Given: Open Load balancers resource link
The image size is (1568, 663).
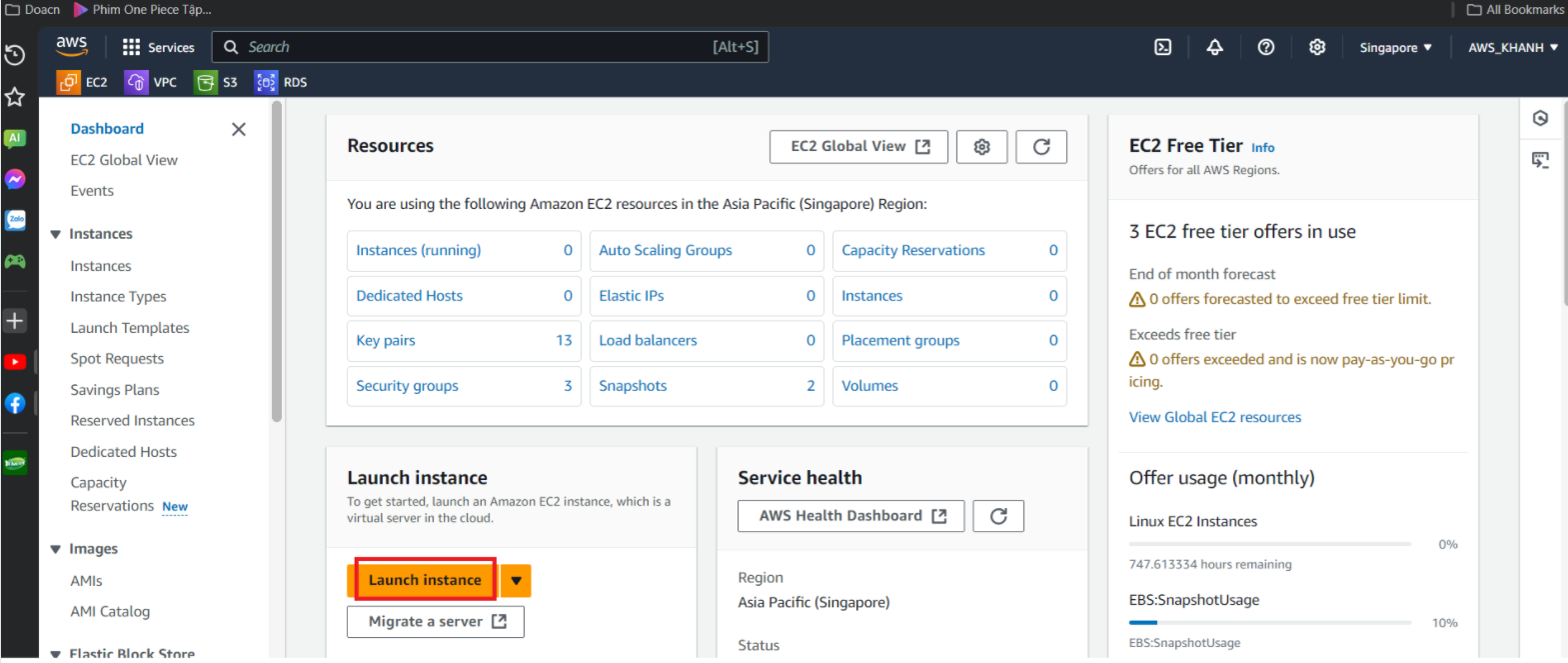Looking at the screenshot, I should click(x=648, y=341).
